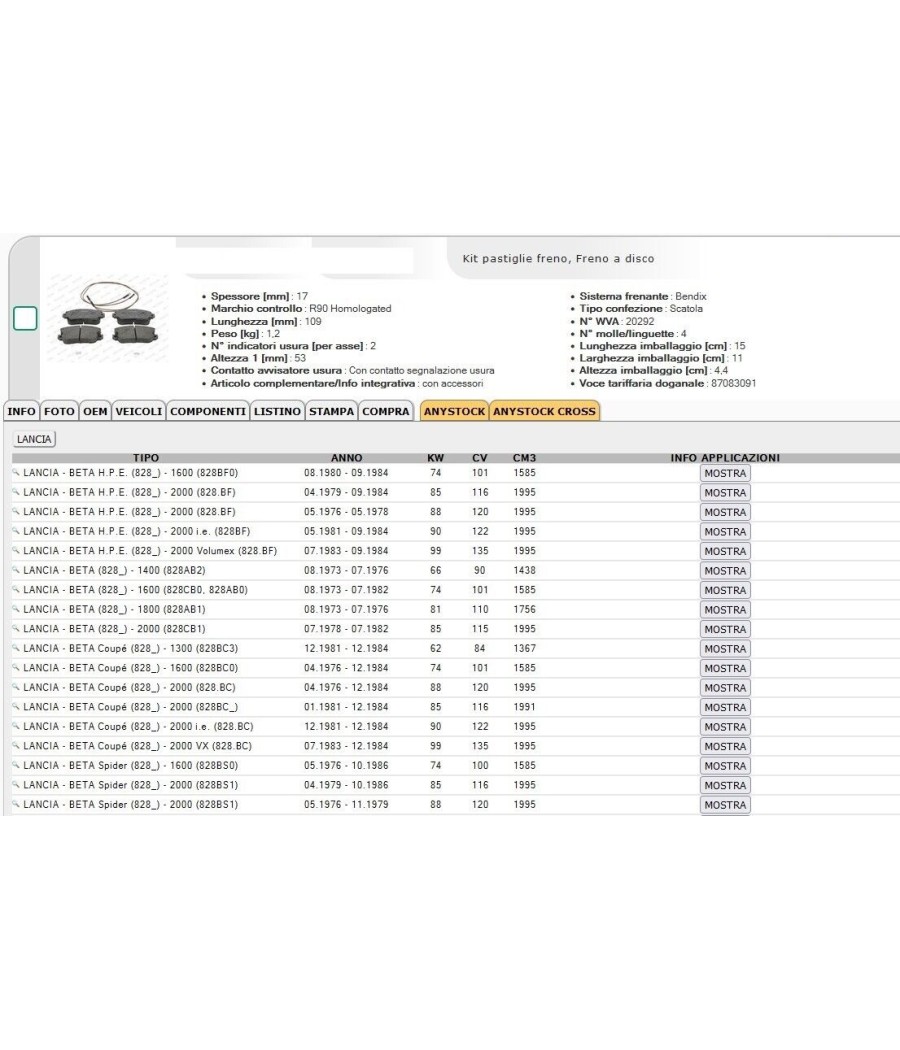Click the CM3 column header
Screen dimensions: 900x1050
[x=524, y=458]
